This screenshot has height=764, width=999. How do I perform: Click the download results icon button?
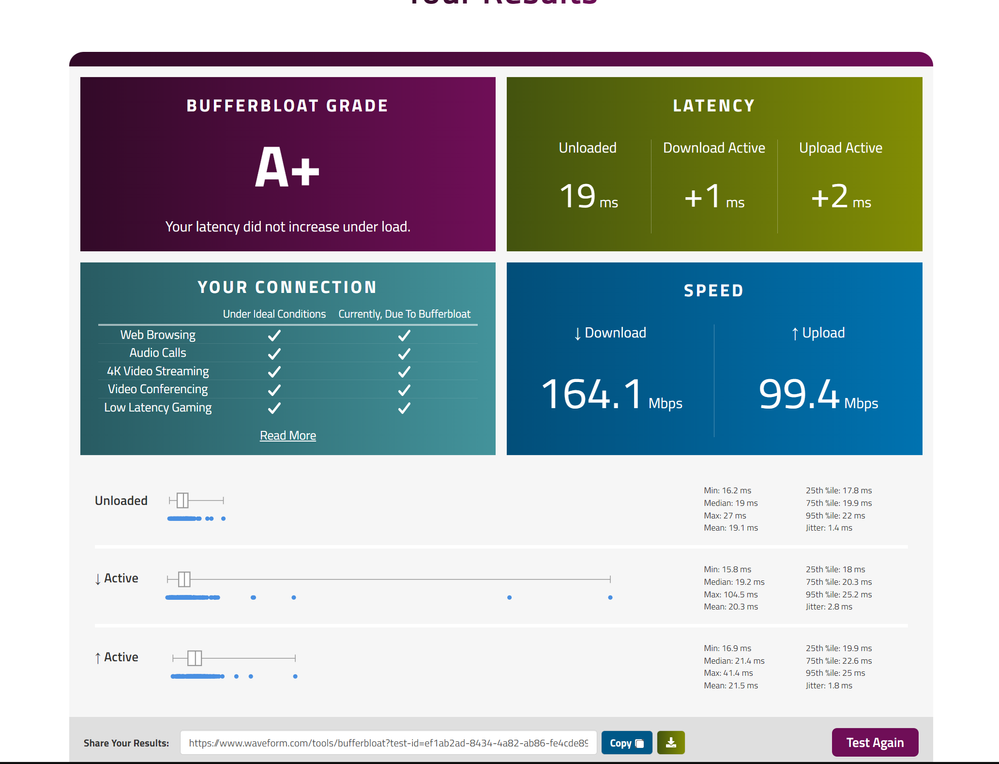coord(671,743)
